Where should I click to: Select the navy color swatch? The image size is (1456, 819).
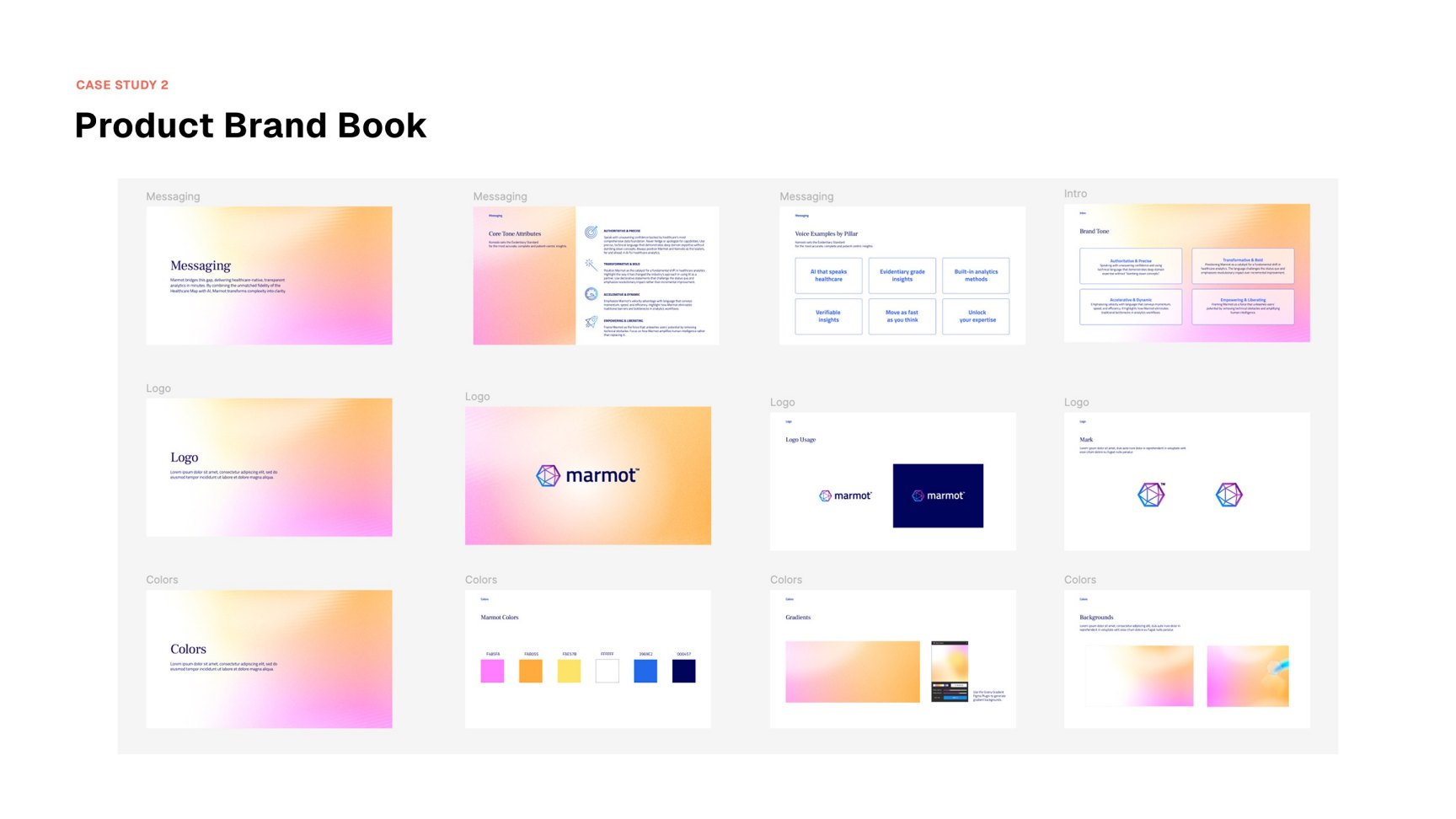tap(684, 671)
